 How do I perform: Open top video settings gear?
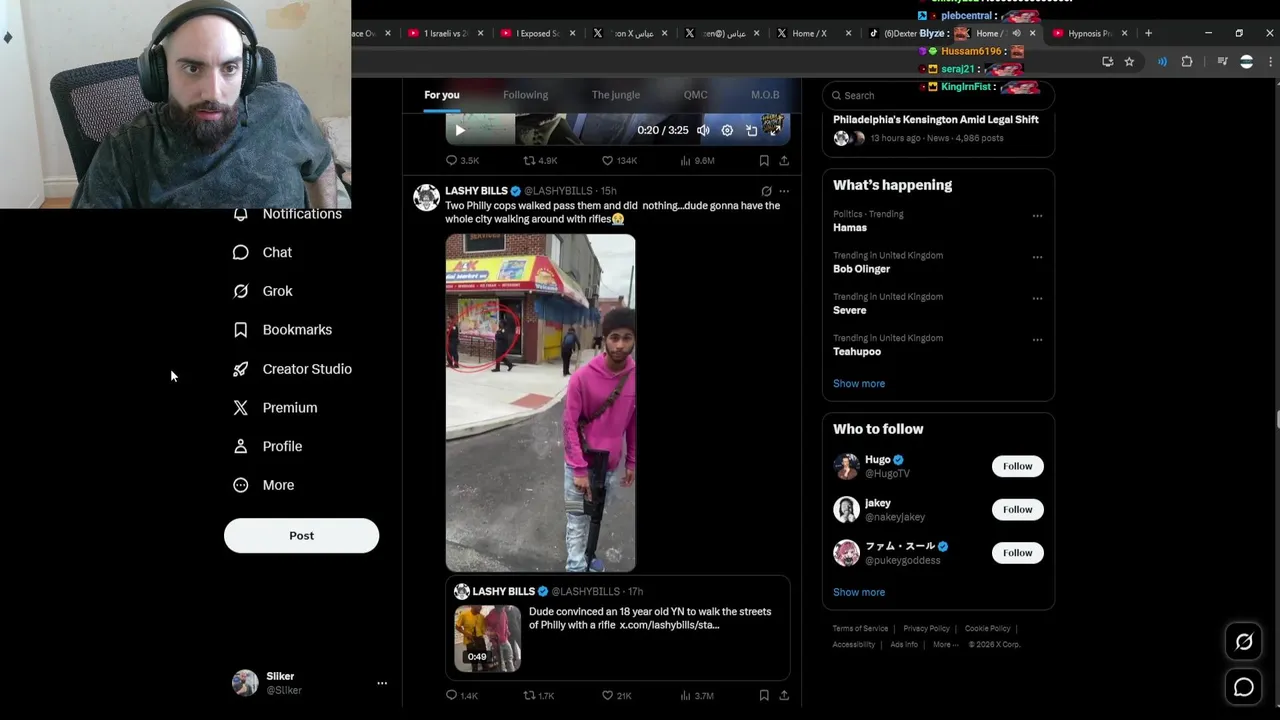[727, 130]
